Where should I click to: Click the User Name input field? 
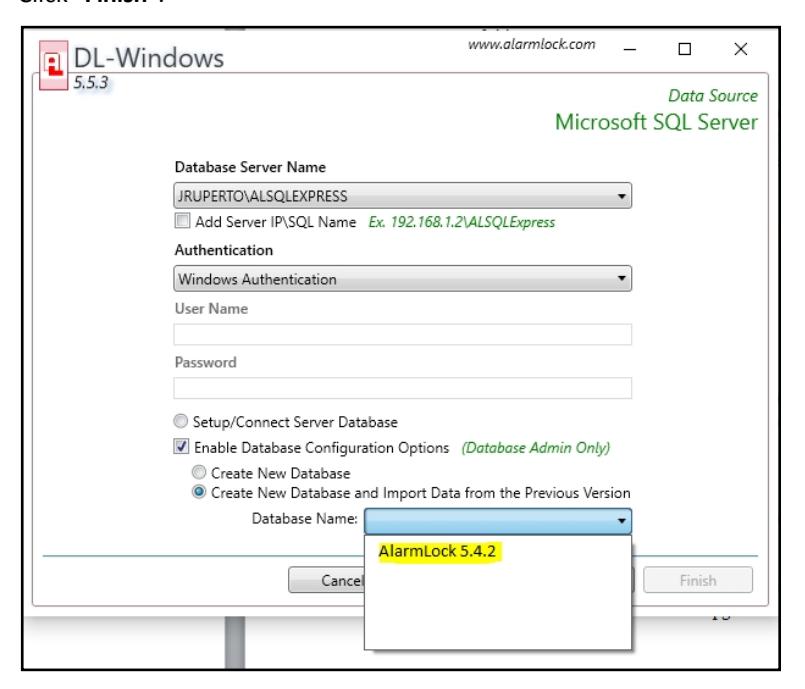(402, 334)
